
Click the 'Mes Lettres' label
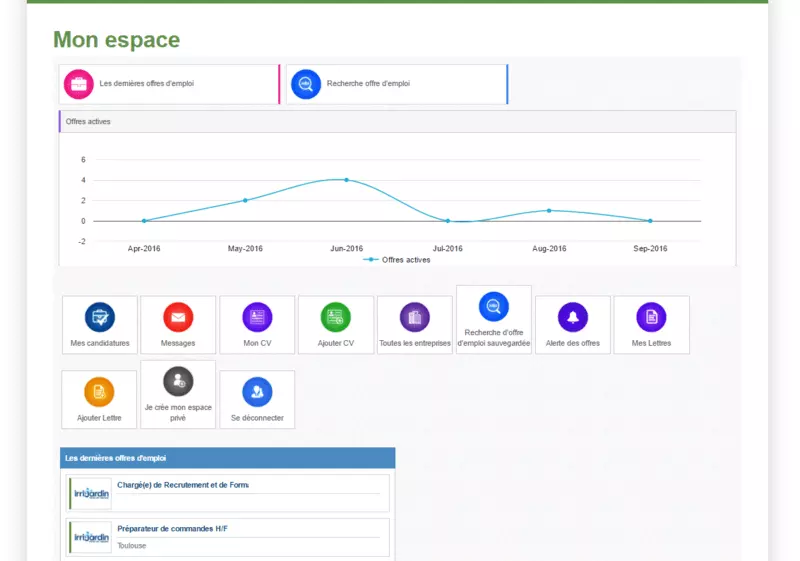(652, 343)
